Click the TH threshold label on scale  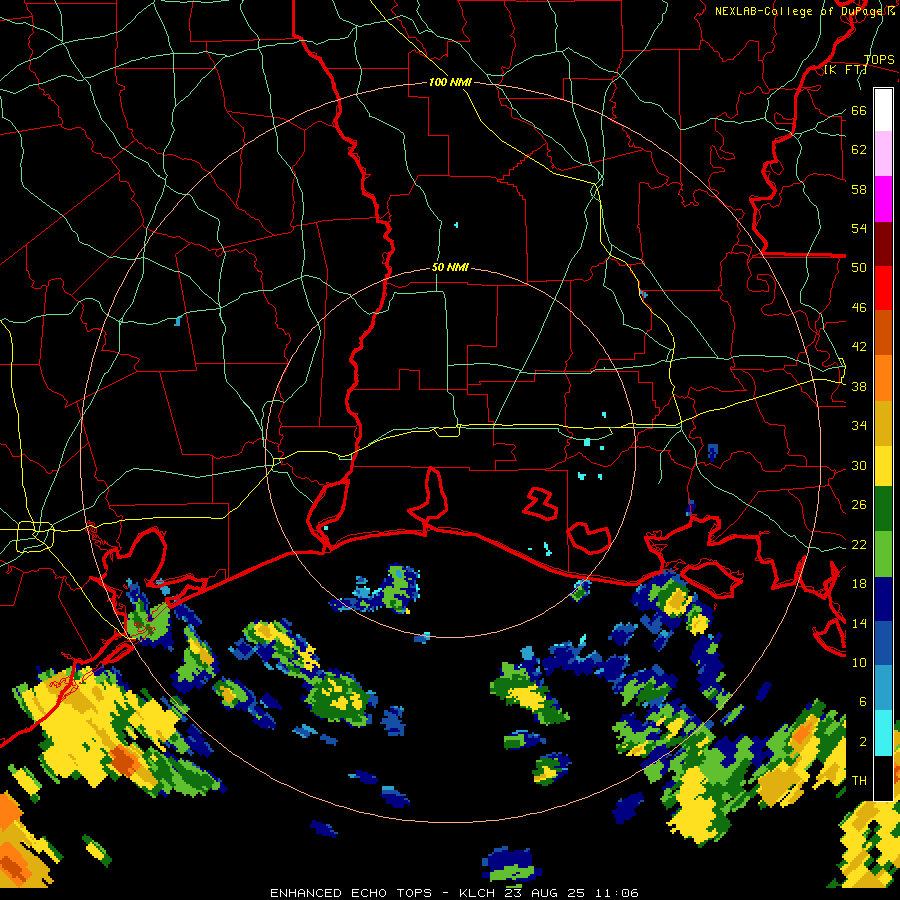(859, 781)
